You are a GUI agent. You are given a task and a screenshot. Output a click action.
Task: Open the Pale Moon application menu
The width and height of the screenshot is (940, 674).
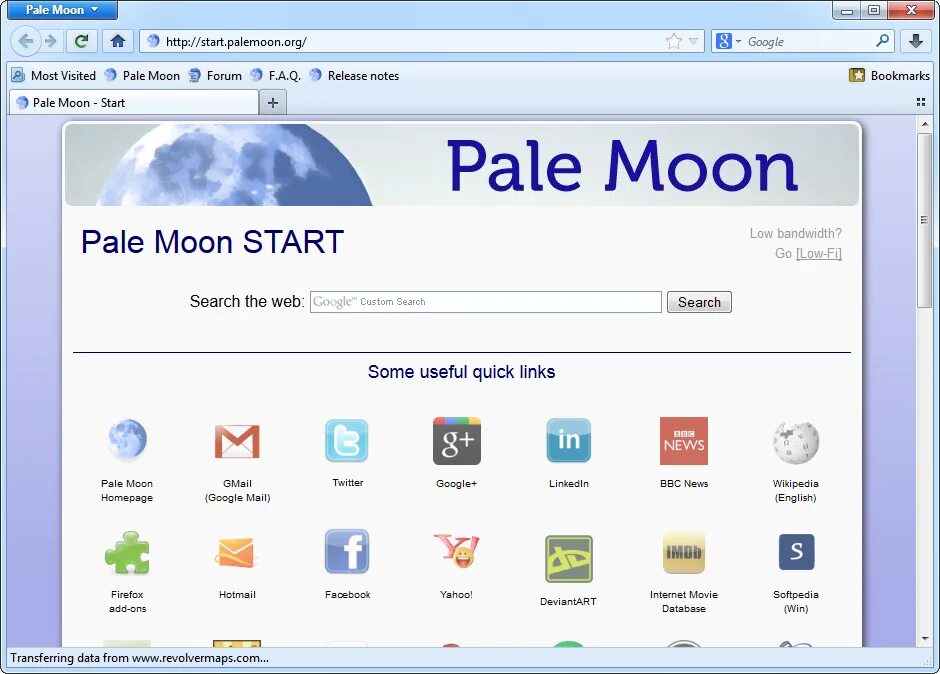62,10
